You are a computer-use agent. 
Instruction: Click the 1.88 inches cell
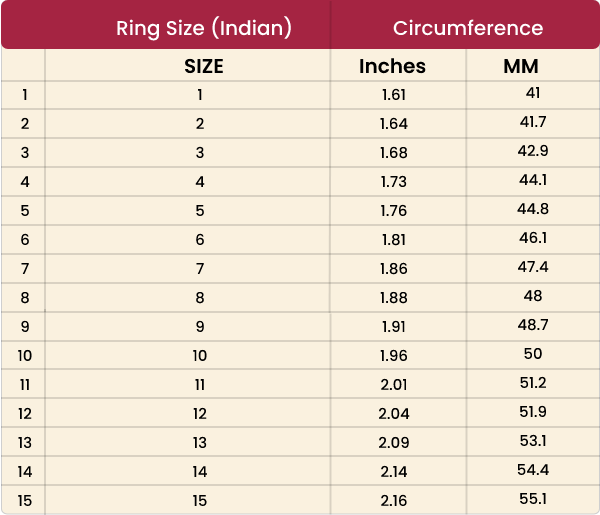tap(394, 298)
